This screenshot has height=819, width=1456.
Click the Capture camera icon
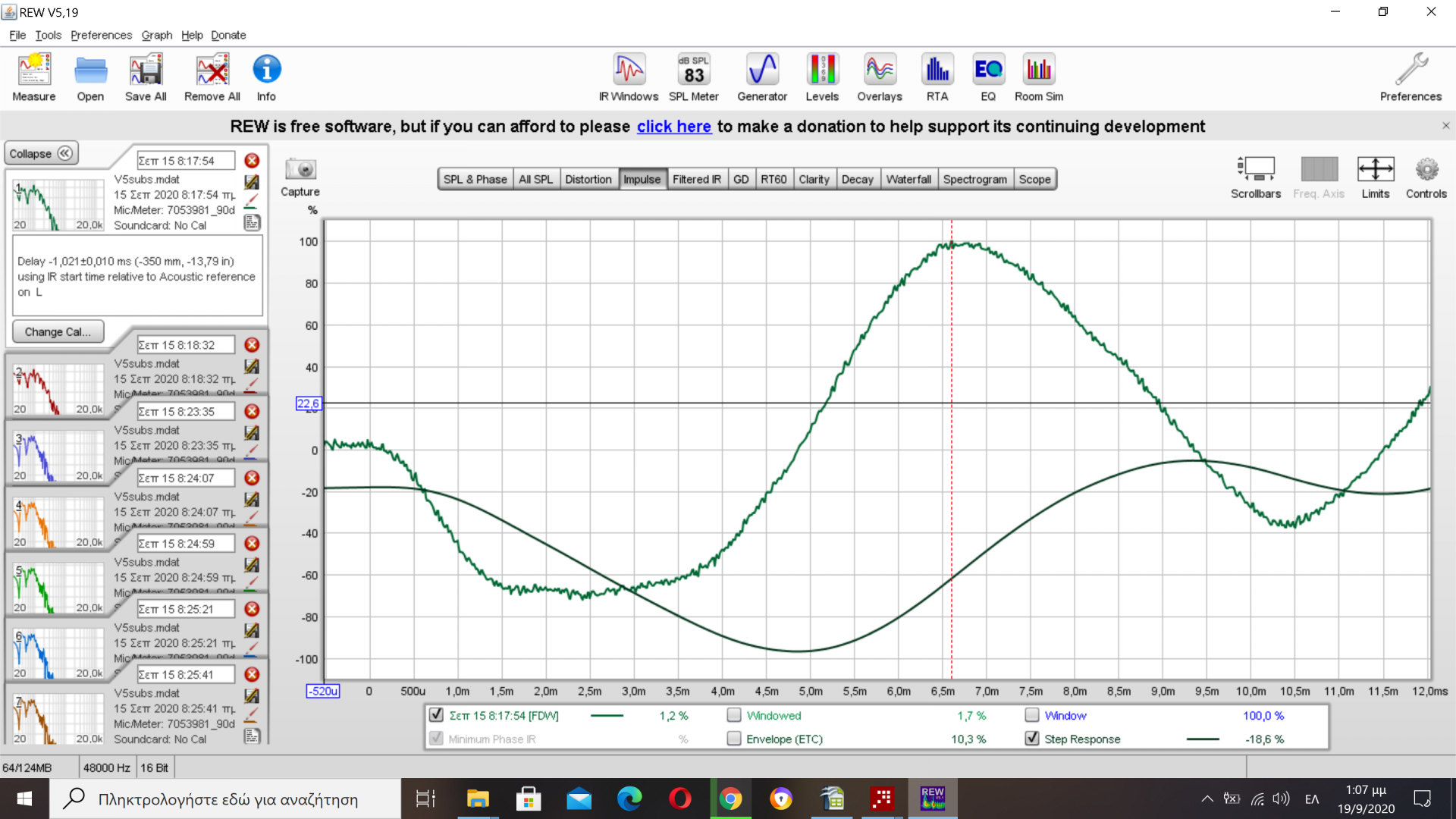pos(300,170)
